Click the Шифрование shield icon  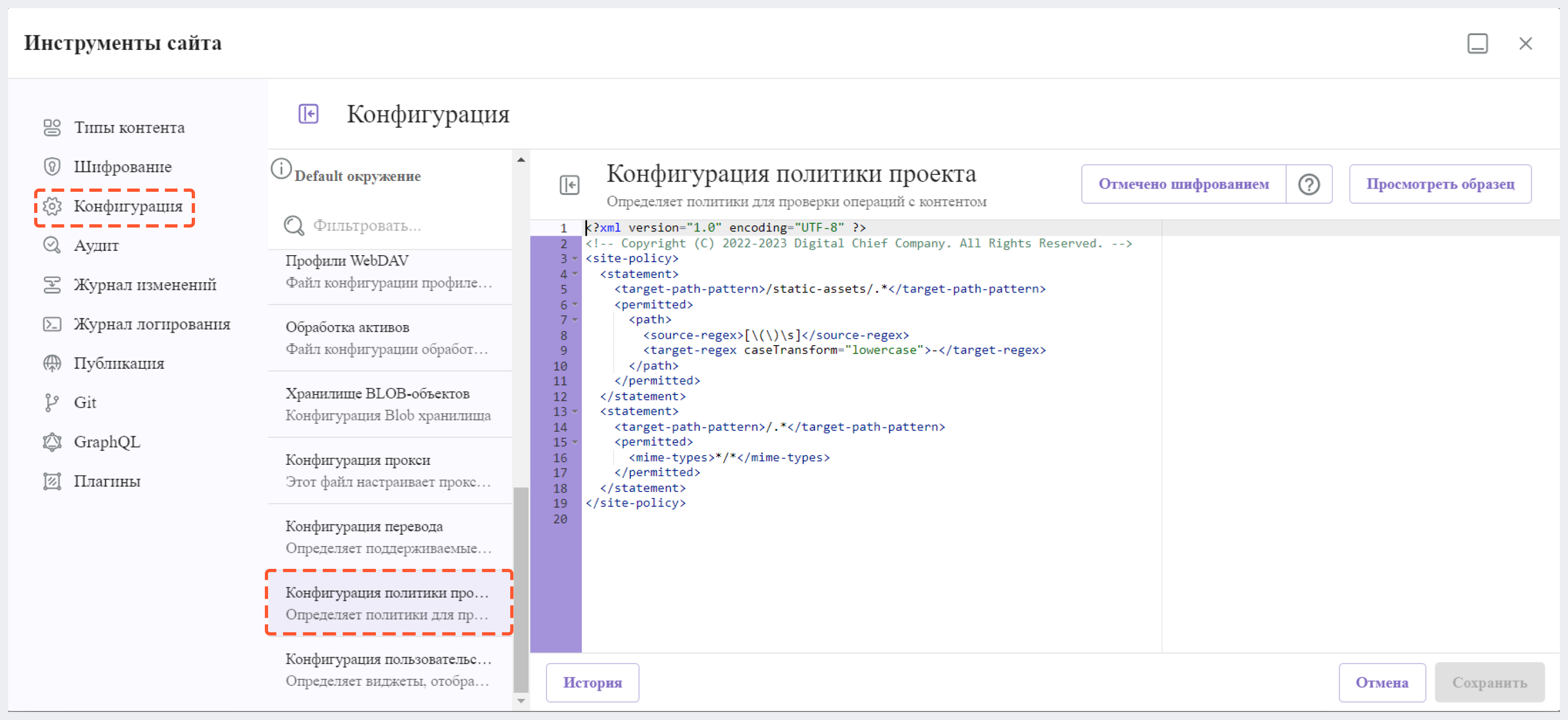[53, 167]
